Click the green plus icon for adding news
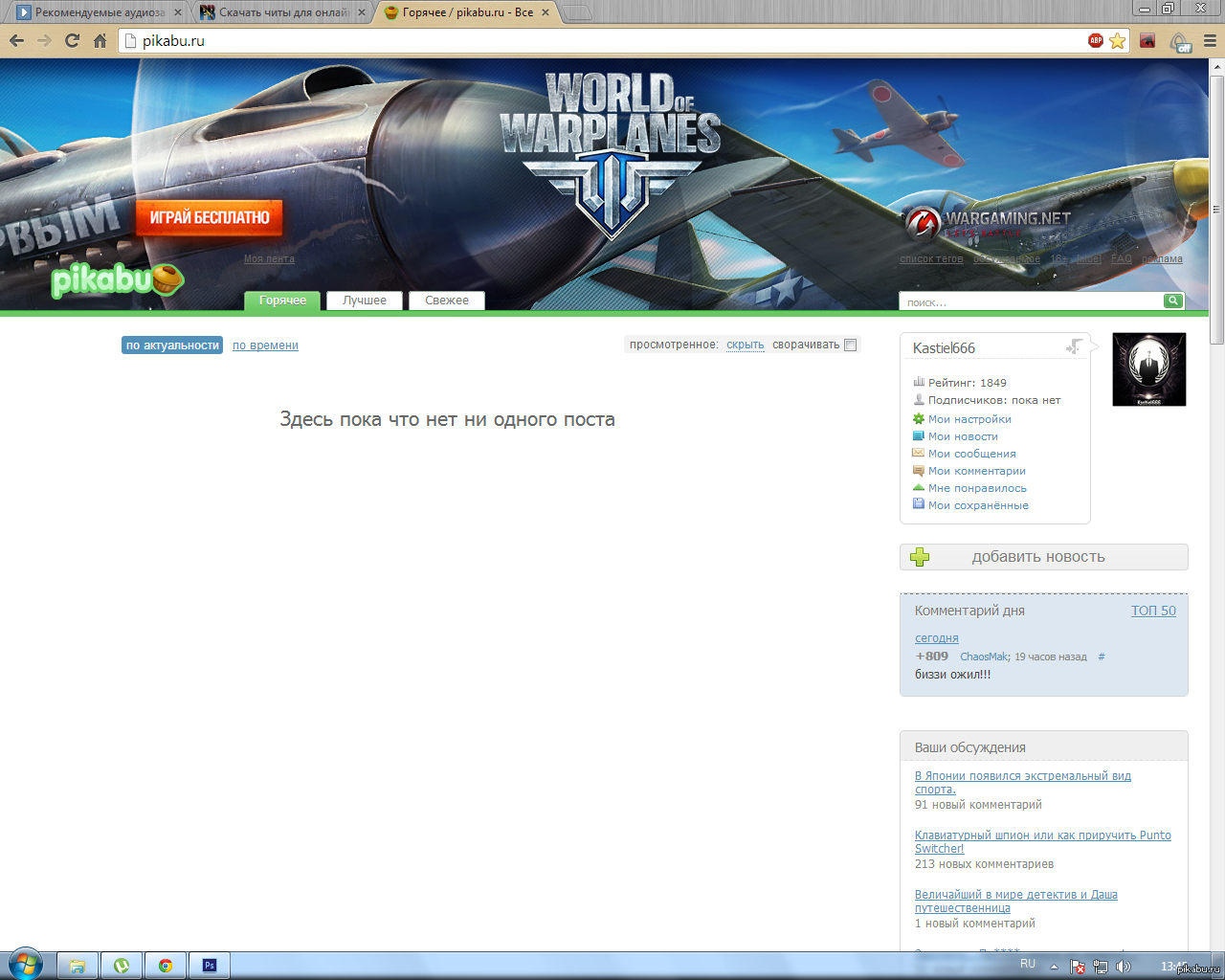The height and width of the screenshot is (980, 1225). click(920, 557)
